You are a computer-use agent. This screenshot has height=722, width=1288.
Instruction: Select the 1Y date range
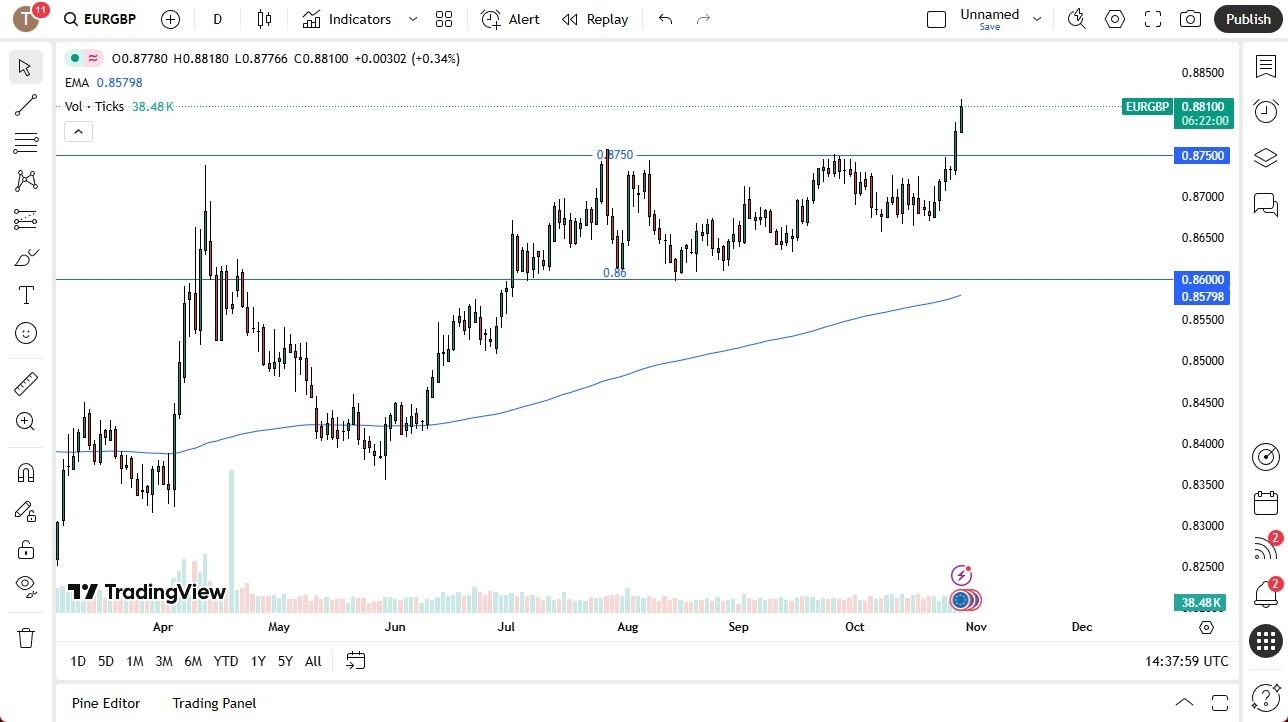tap(258, 661)
